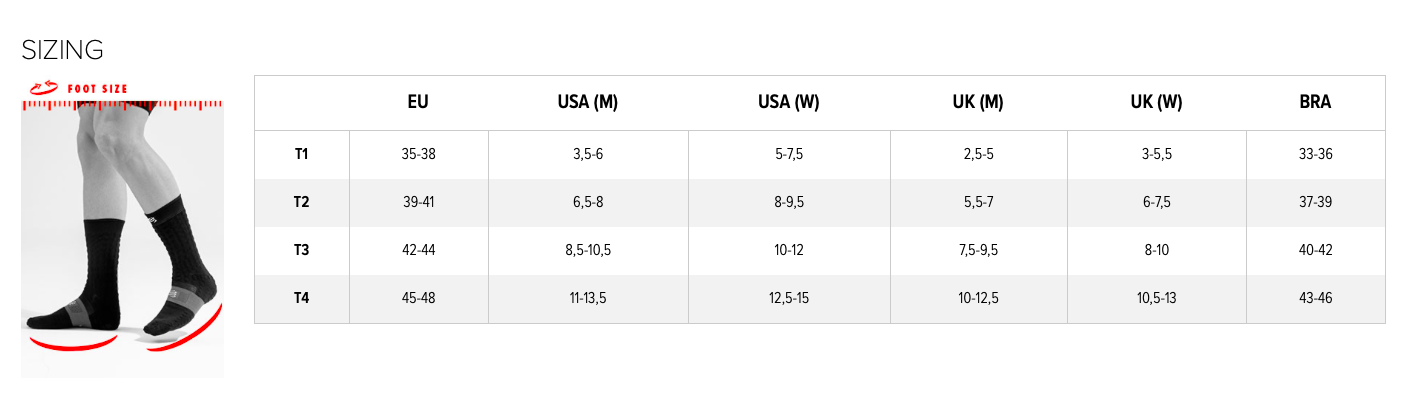The image size is (1411, 413).
Task: Select the EU column header
Action: (x=418, y=102)
